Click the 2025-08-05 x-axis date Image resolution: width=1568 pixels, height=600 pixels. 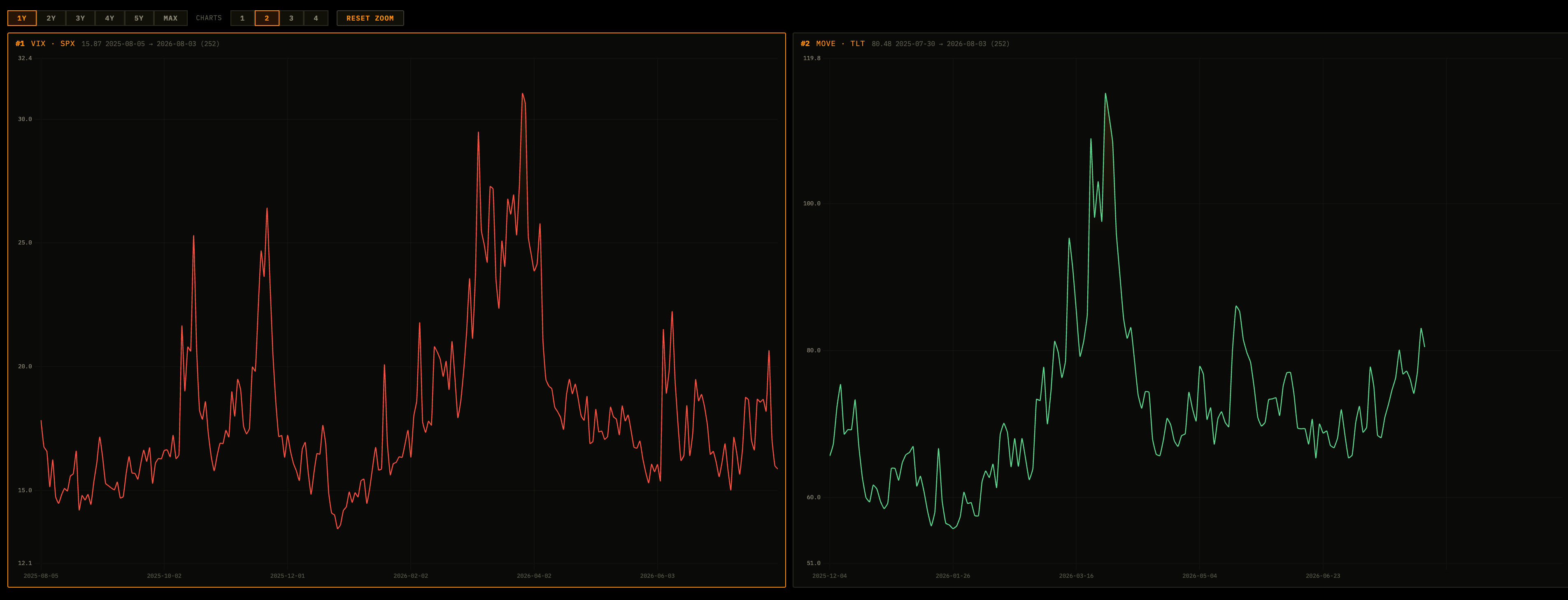click(x=41, y=576)
